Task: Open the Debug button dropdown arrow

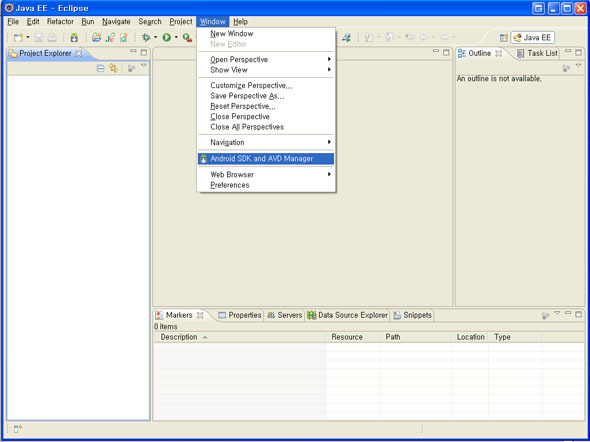Action: tap(155, 37)
